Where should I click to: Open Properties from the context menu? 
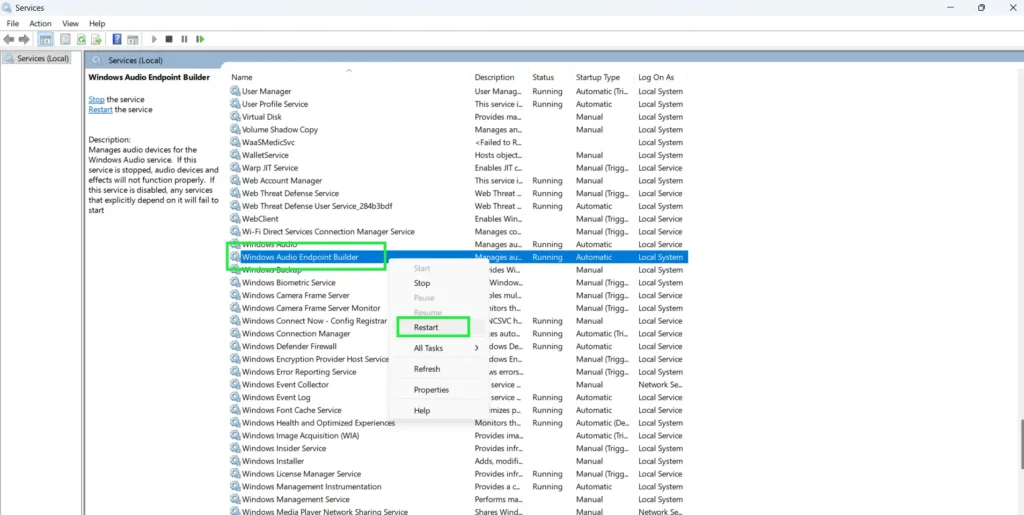pos(432,390)
